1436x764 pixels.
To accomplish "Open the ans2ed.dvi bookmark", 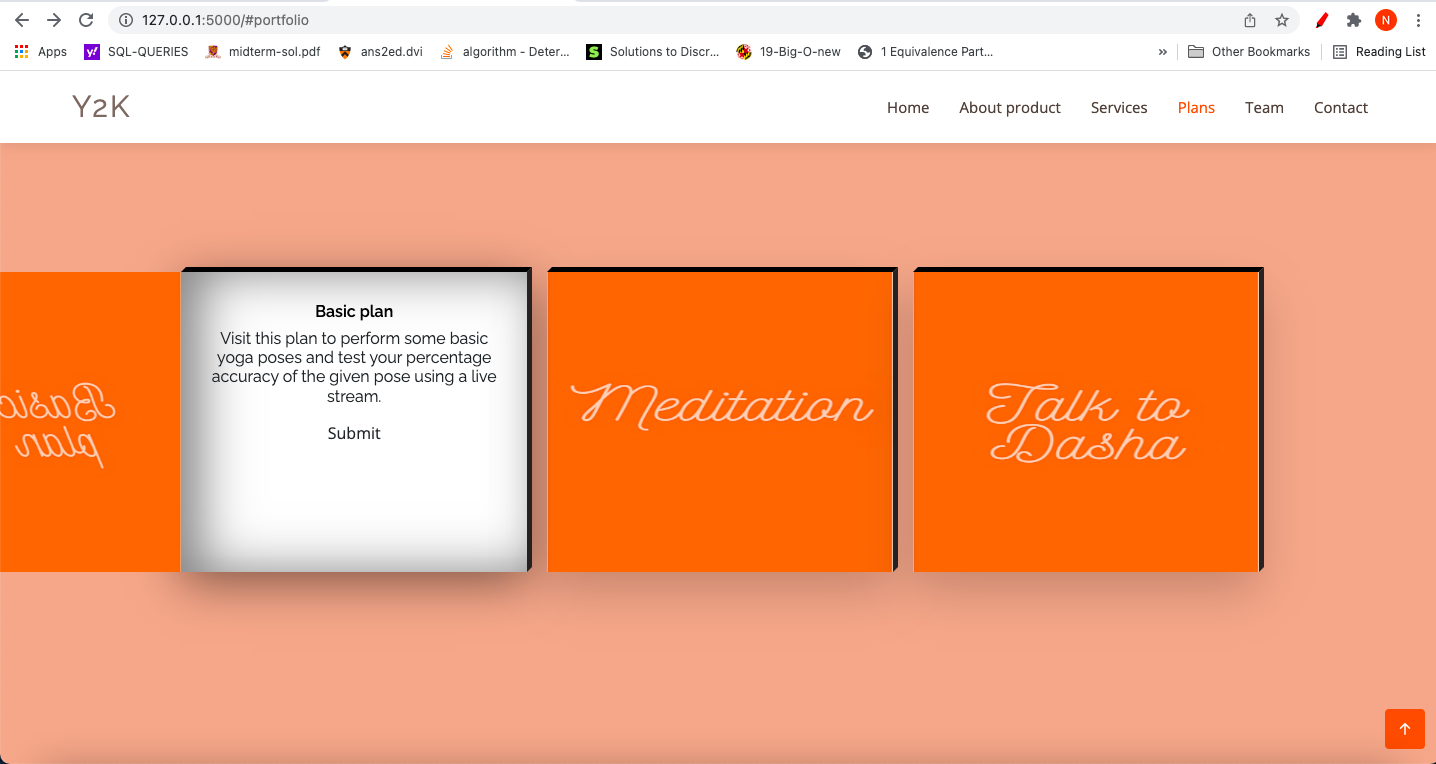I will (x=380, y=52).
